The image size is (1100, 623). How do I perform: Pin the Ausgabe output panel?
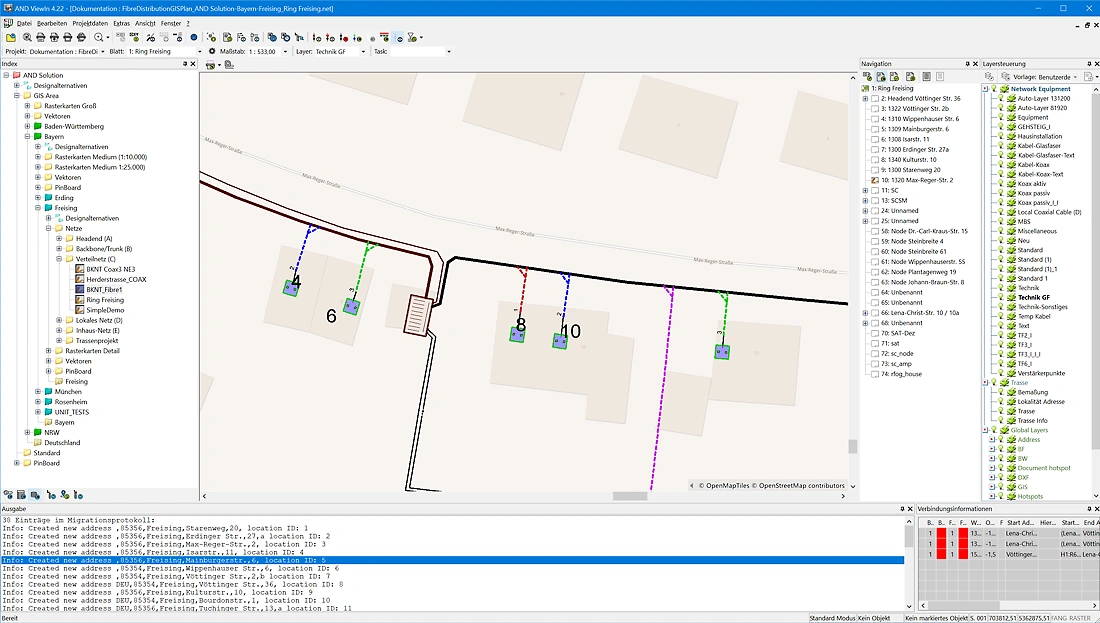tap(902, 509)
